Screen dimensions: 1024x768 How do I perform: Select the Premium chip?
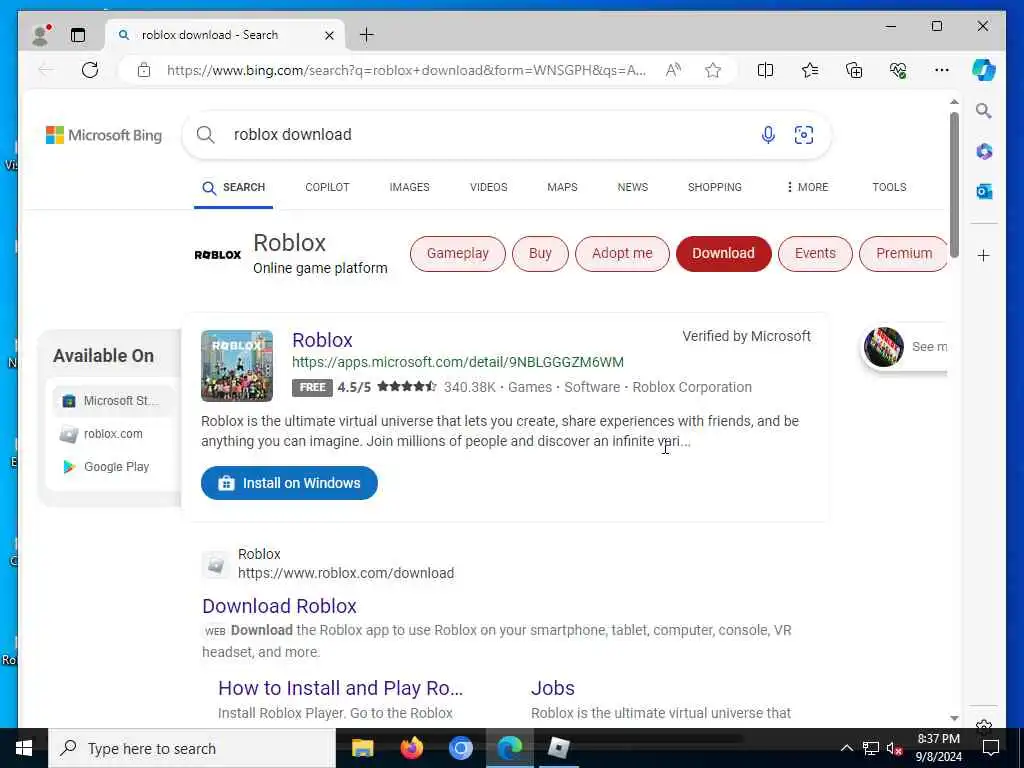click(904, 253)
